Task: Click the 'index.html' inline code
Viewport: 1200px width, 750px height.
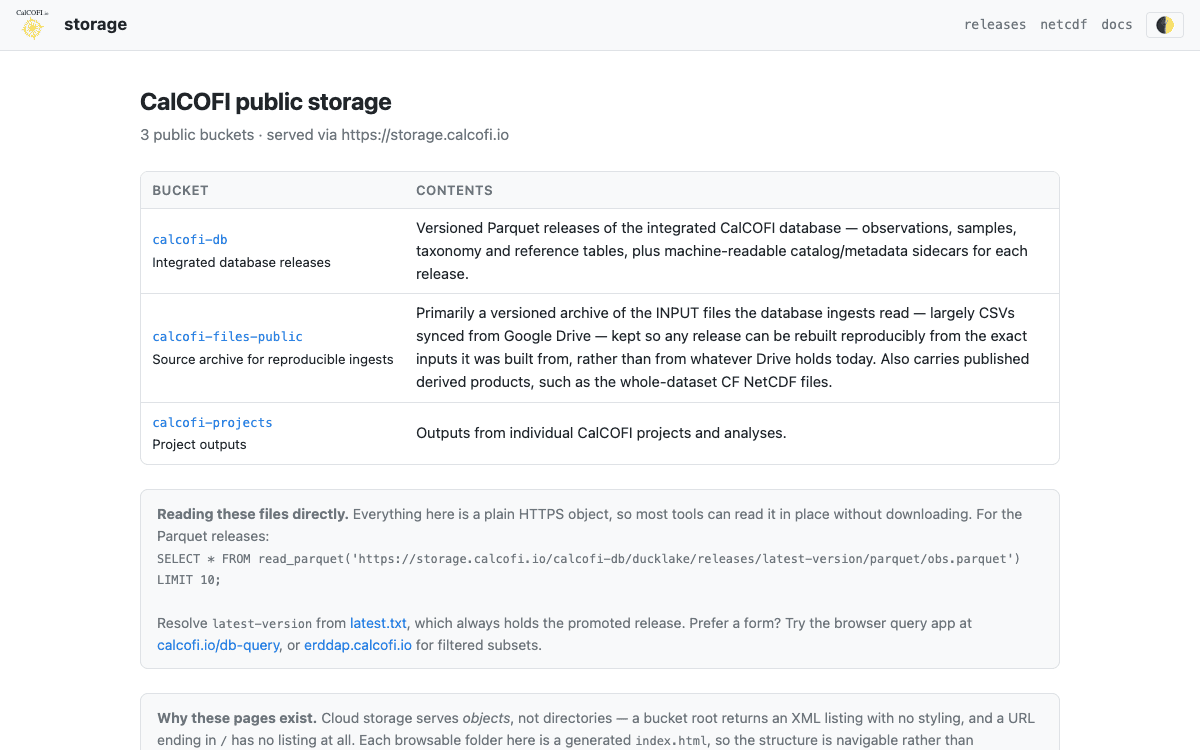Action: [x=670, y=742]
